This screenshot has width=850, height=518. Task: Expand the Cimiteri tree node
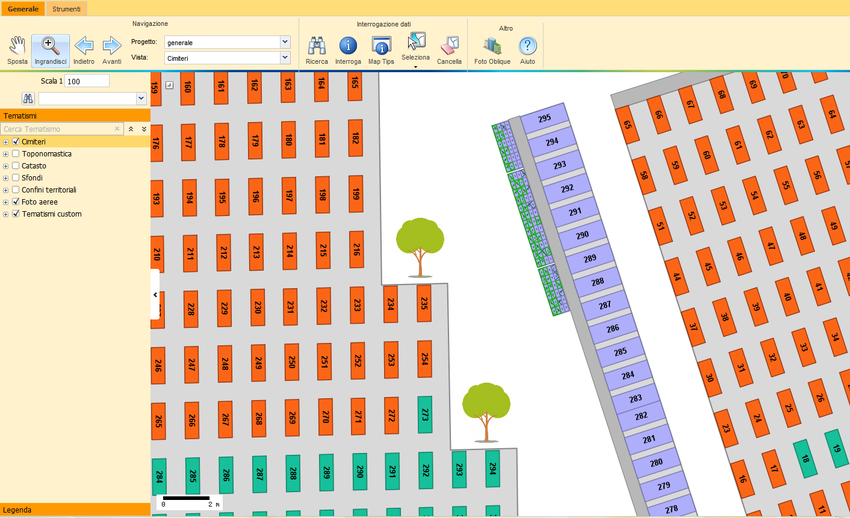(x=5, y=142)
